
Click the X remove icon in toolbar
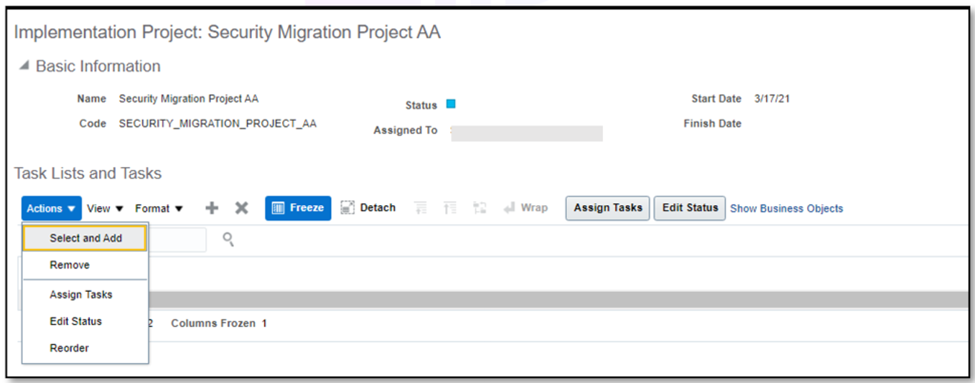(x=241, y=208)
